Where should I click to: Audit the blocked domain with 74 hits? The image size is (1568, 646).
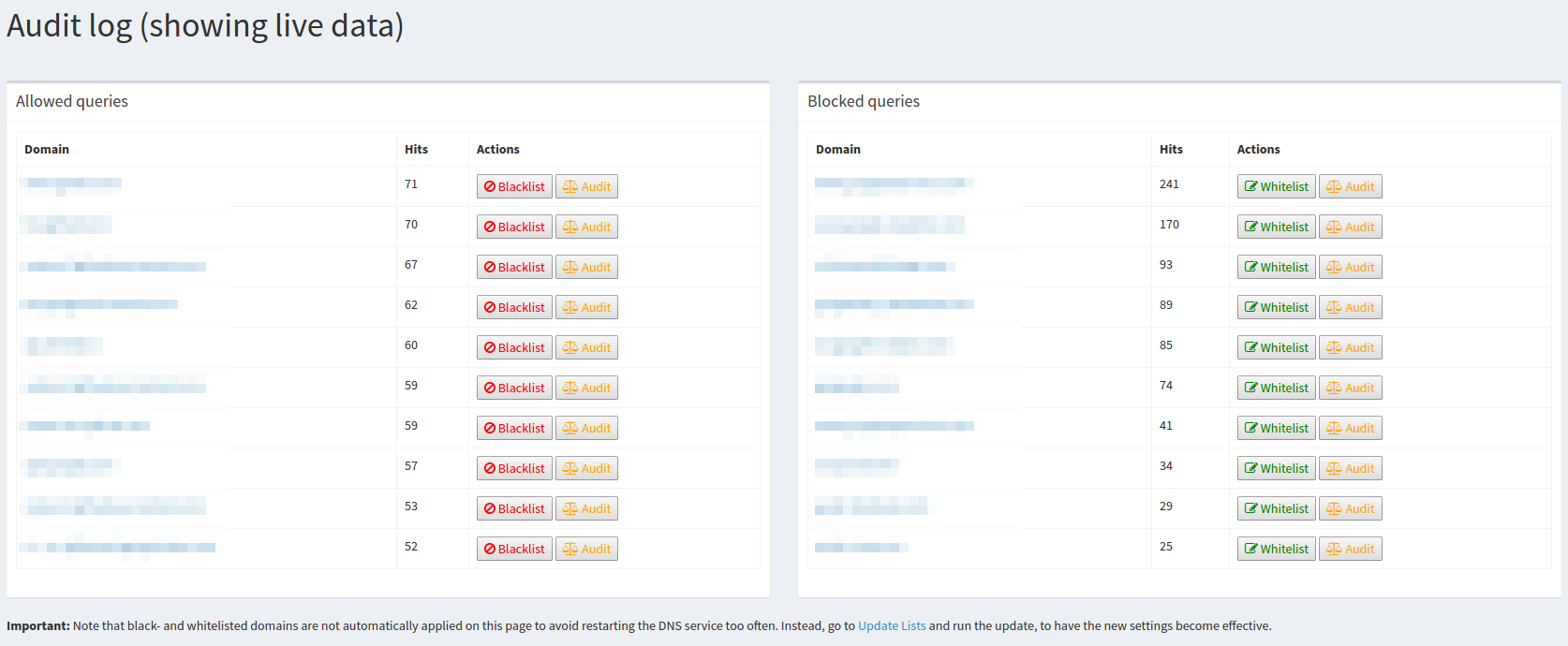click(1350, 388)
